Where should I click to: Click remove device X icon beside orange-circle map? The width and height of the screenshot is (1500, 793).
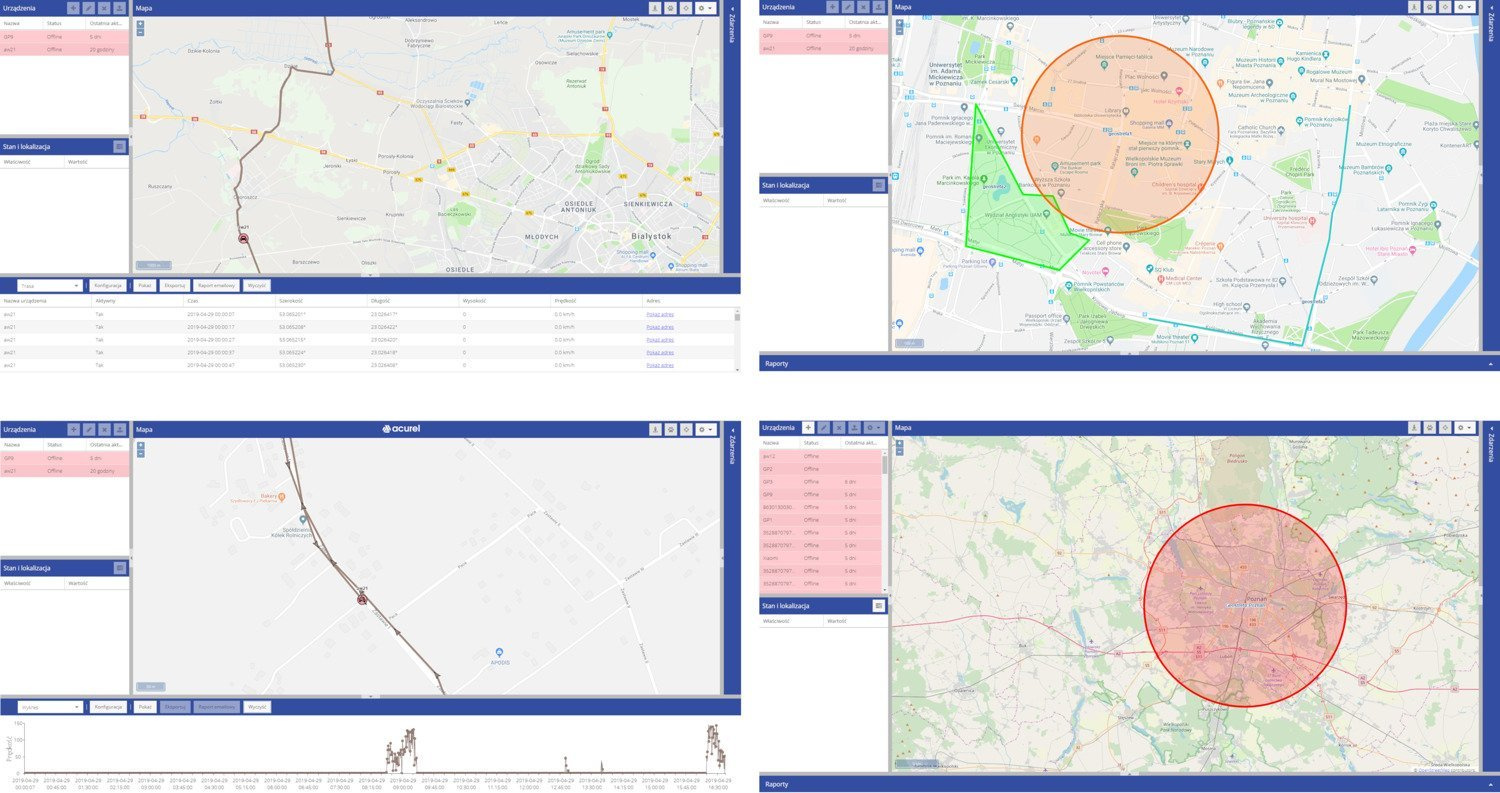click(x=863, y=7)
